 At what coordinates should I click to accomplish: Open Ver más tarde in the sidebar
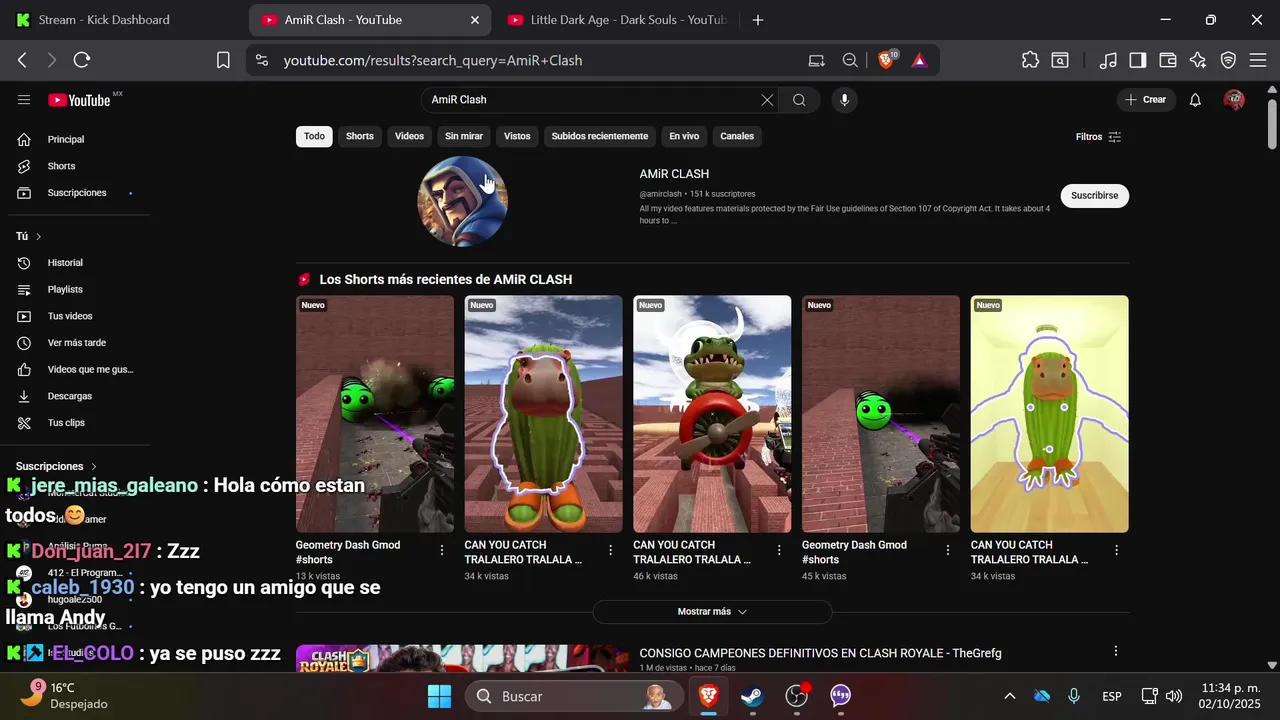(75, 343)
